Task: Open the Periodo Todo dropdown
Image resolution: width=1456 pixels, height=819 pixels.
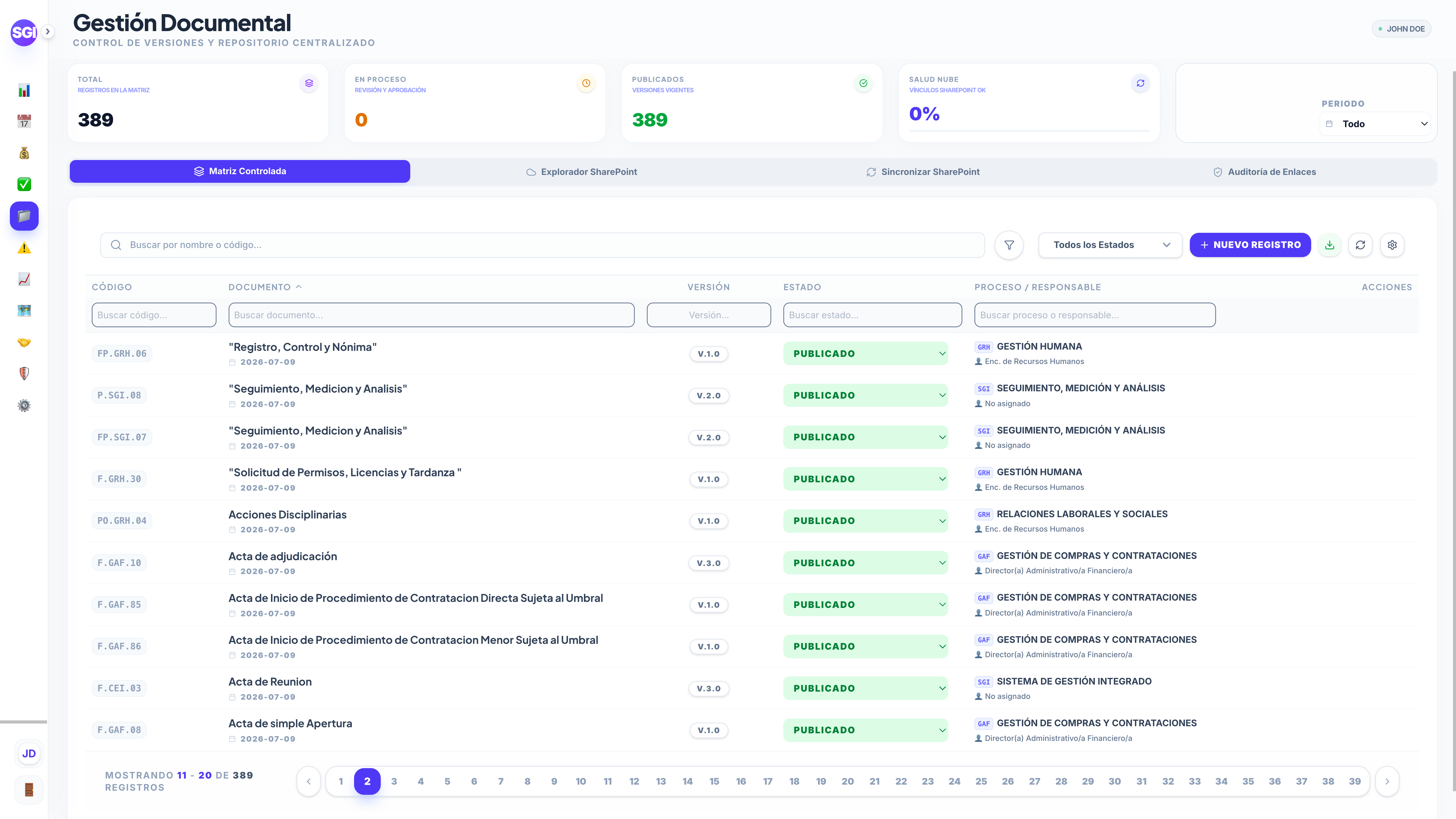Action: click(1375, 124)
